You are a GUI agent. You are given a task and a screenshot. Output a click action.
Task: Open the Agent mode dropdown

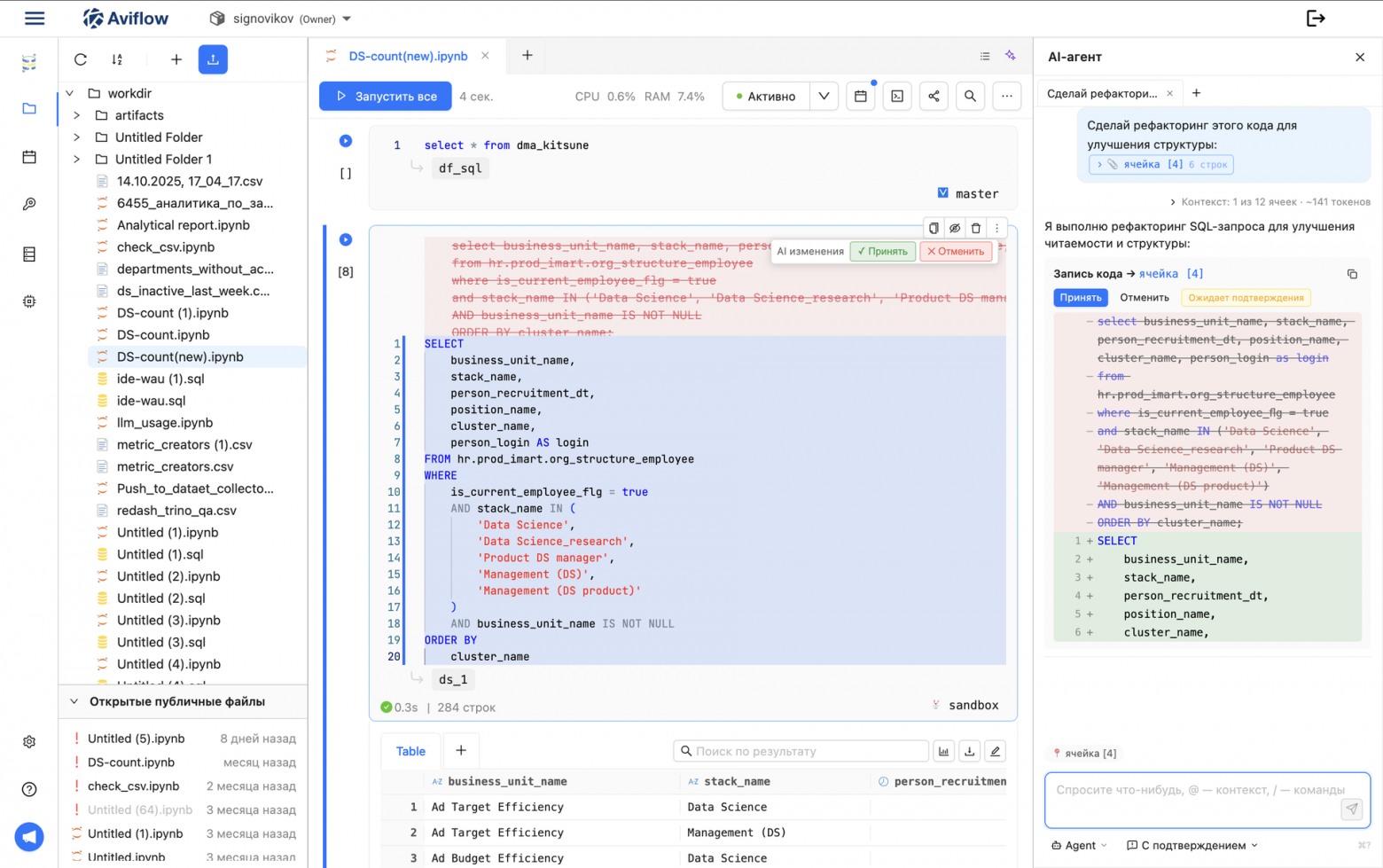coord(1079,846)
